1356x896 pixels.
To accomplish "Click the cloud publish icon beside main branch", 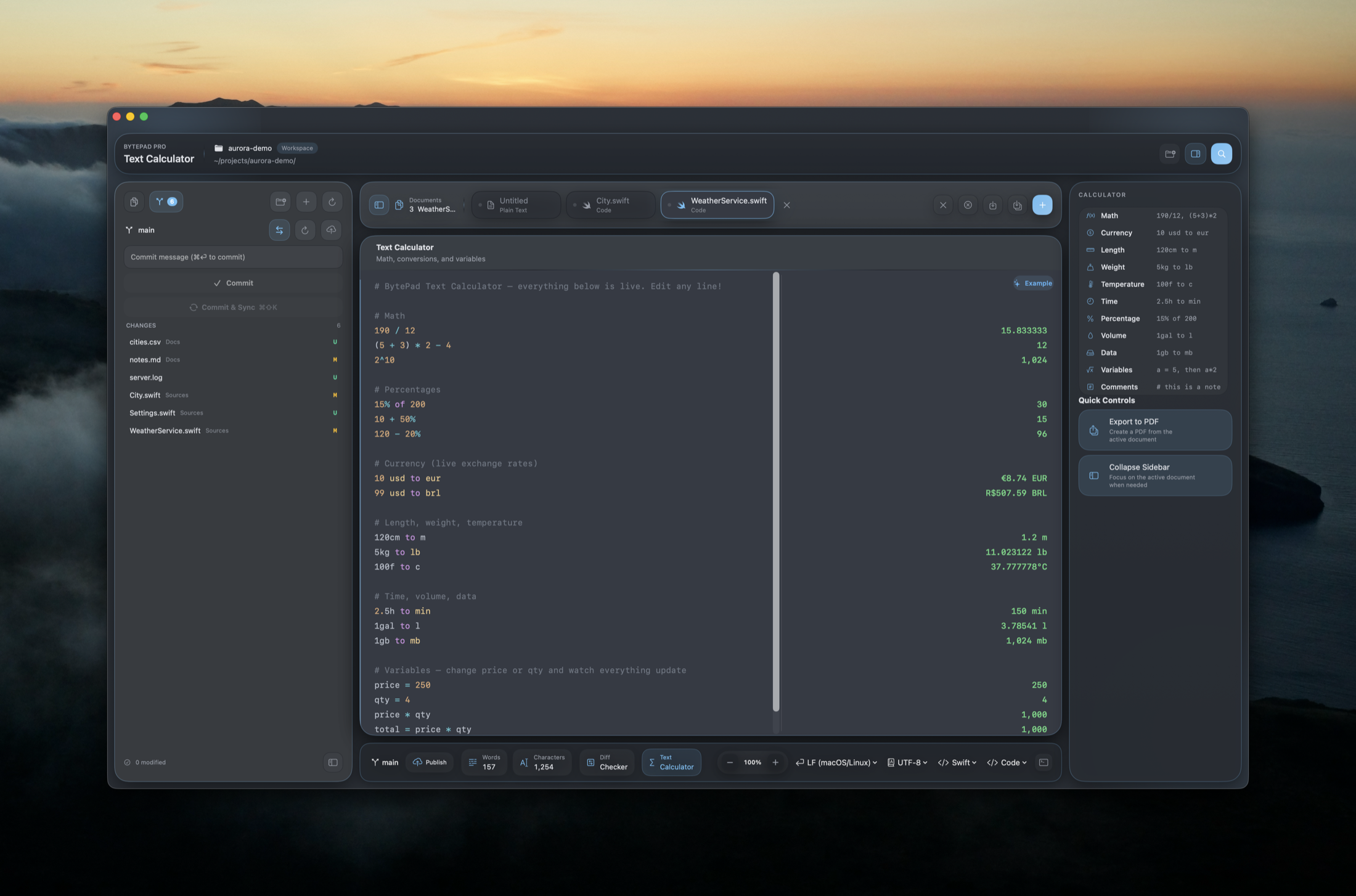I will [331, 230].
